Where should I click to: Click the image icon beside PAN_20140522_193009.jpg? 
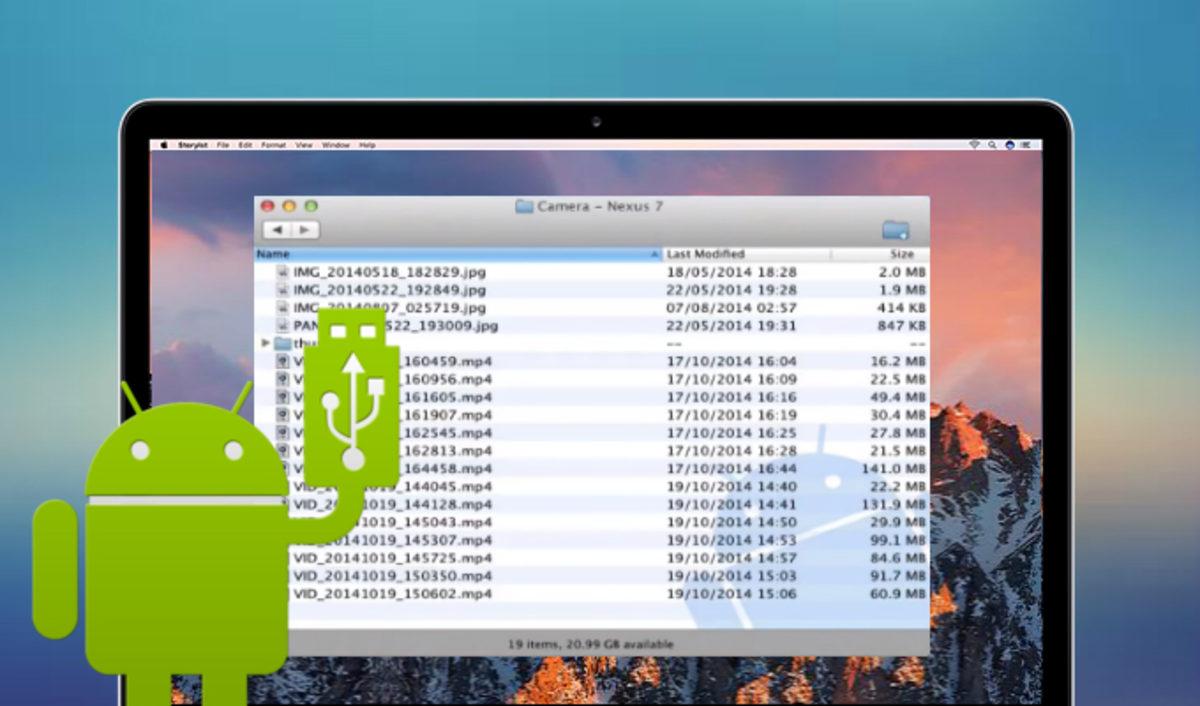coord(281,325)
